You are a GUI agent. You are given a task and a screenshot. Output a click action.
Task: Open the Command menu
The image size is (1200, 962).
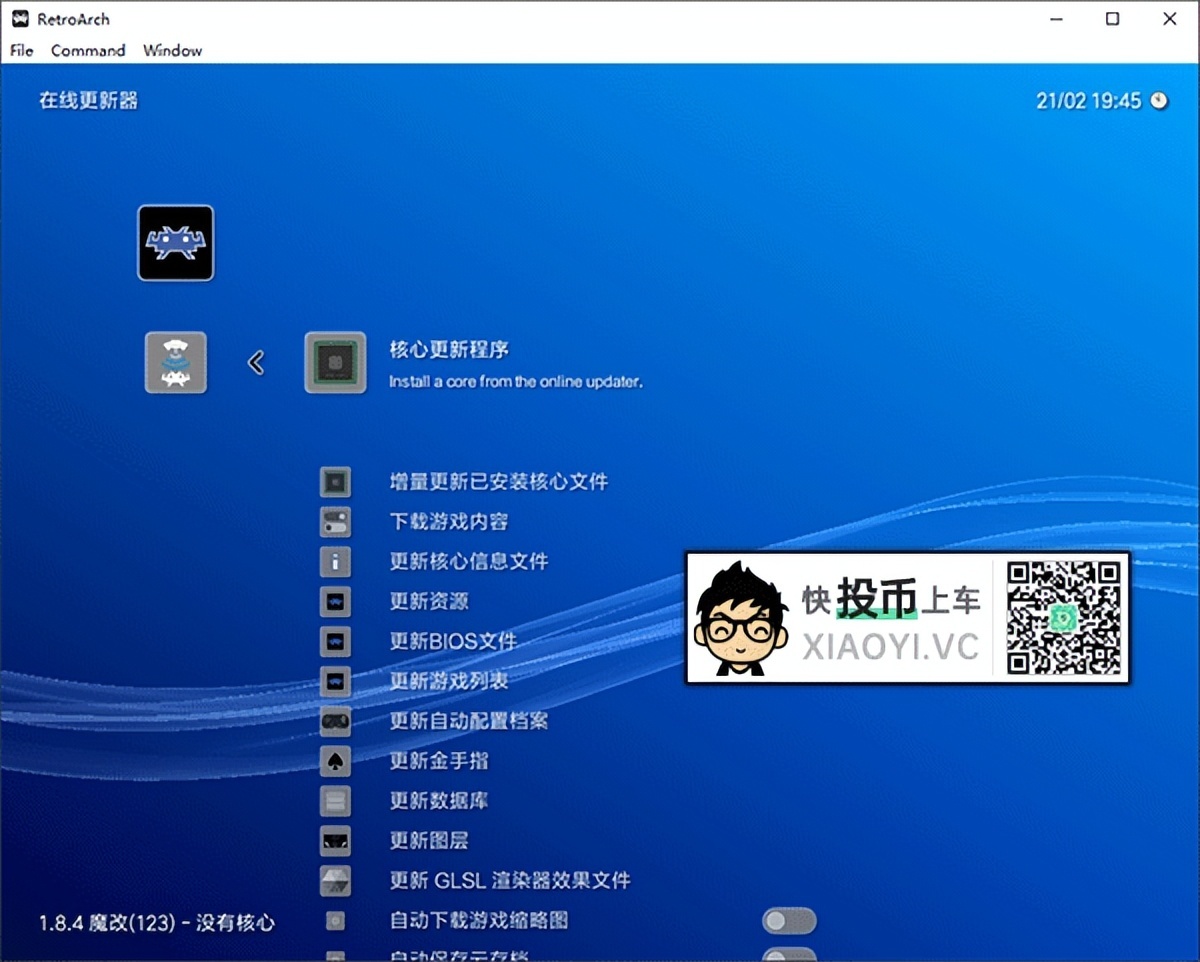pyautogui.click(x=88, y=50)
